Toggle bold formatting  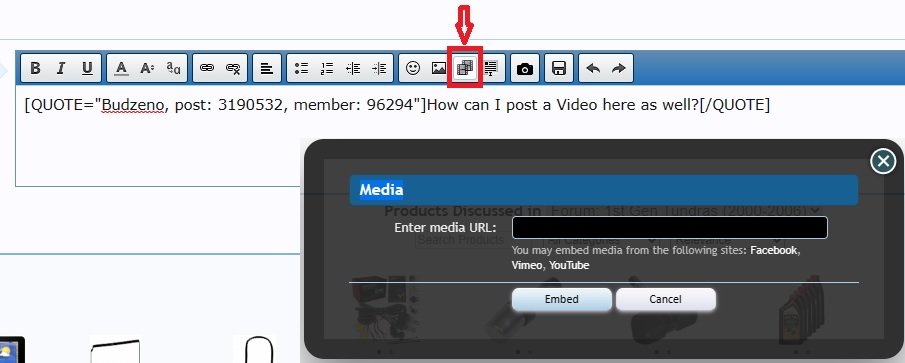pos(35,69)
